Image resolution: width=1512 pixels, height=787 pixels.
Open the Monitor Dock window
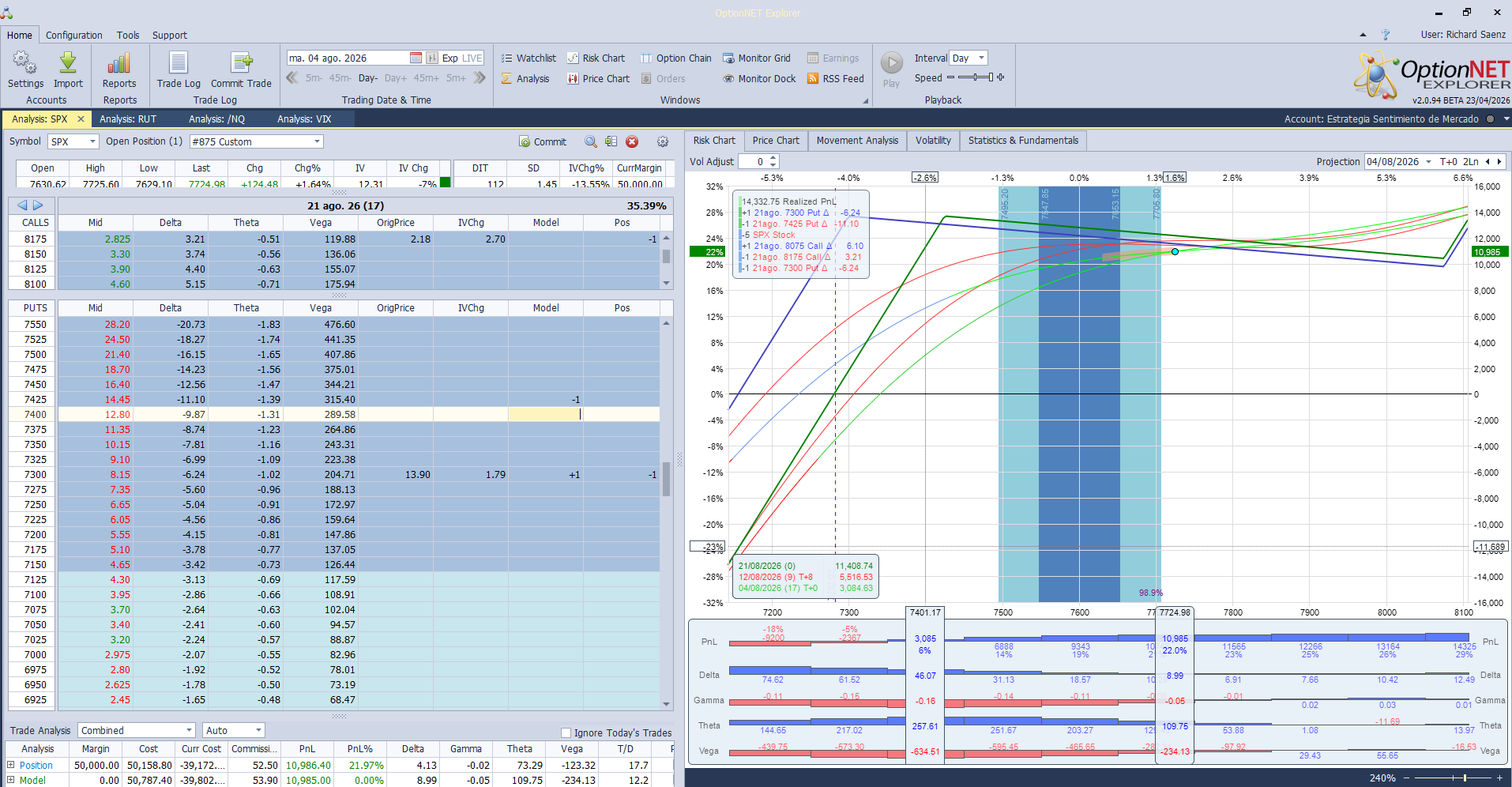tap(759, 78)
